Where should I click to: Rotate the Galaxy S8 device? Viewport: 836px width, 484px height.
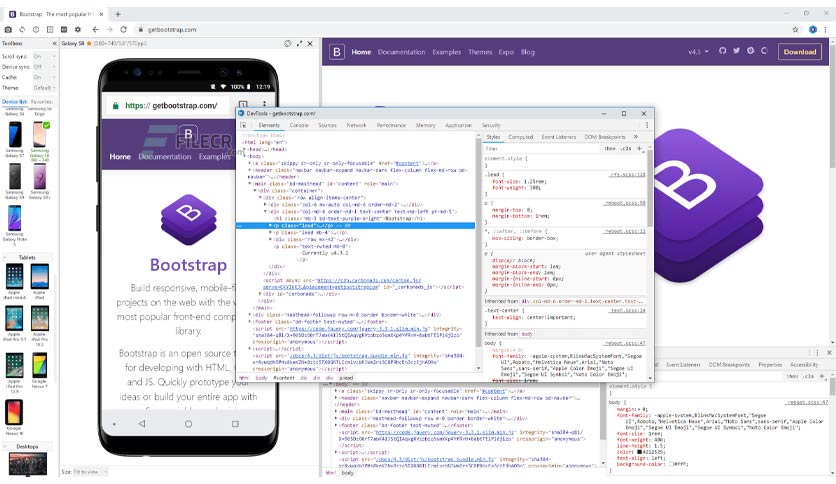pyautogui.click(x=288, y=44)
